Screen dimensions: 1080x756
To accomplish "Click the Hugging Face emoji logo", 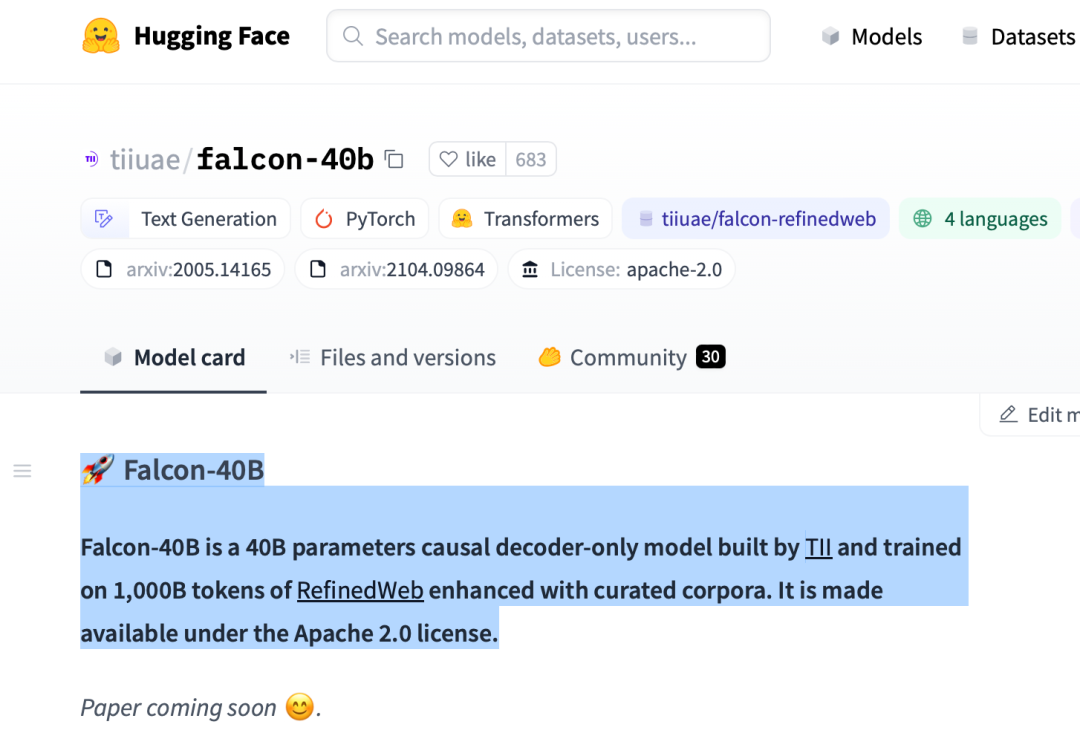I will point(101,36).
